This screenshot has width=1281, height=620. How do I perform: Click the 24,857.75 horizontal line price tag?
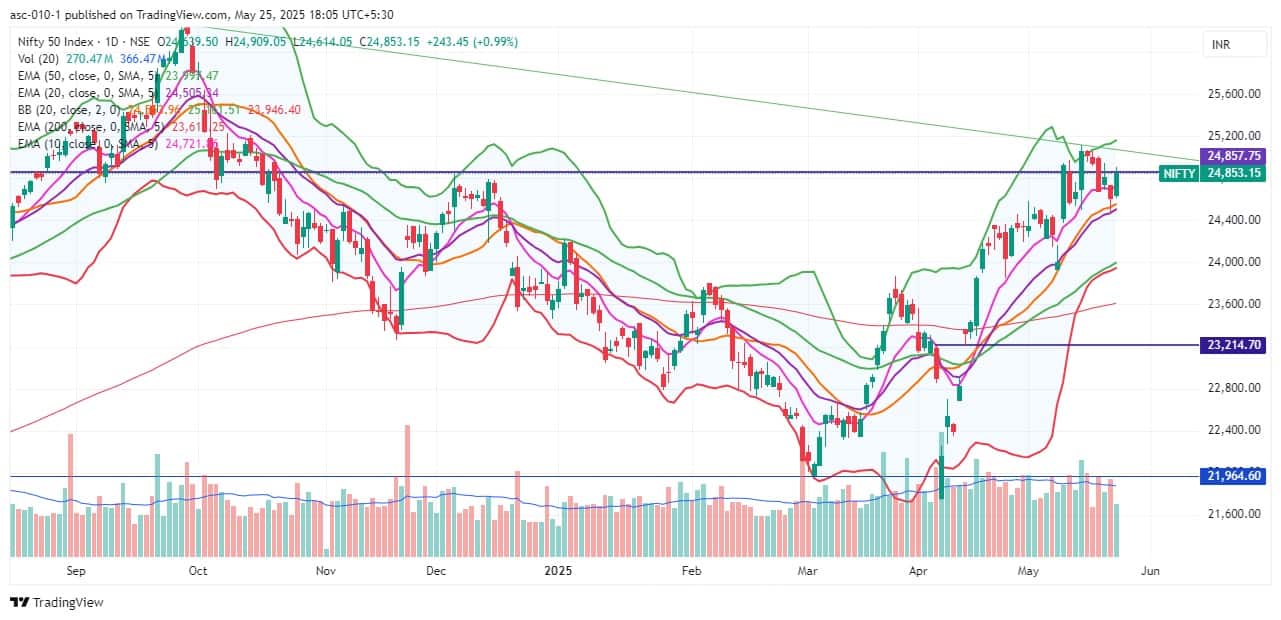[x=1234, y=156]
